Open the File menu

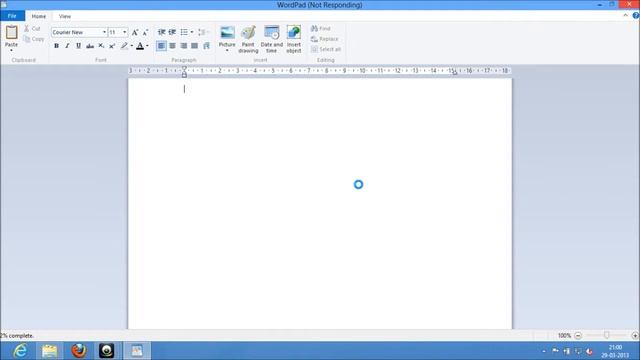[12, 16]
